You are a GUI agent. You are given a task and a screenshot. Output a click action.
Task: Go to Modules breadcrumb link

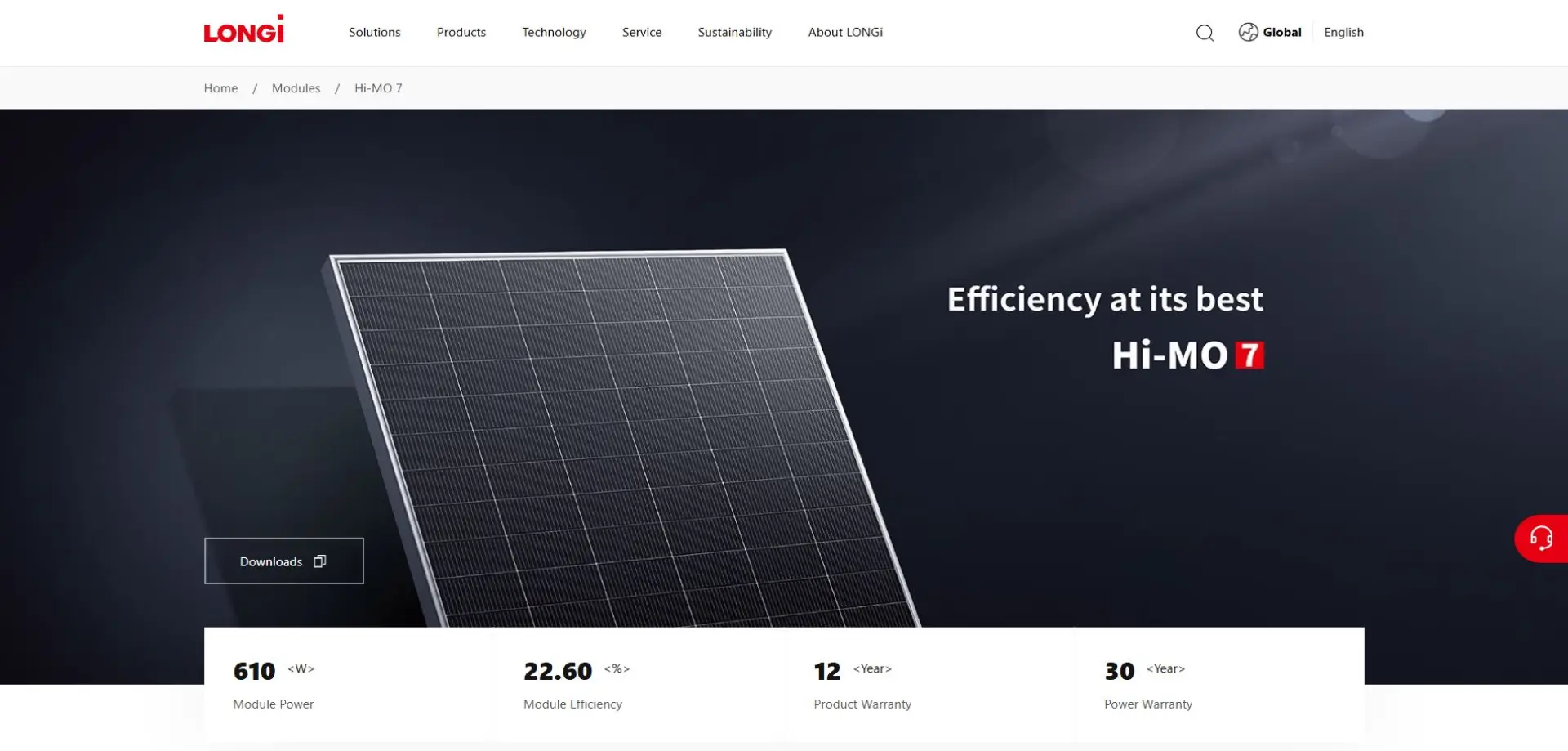point(296,88)
